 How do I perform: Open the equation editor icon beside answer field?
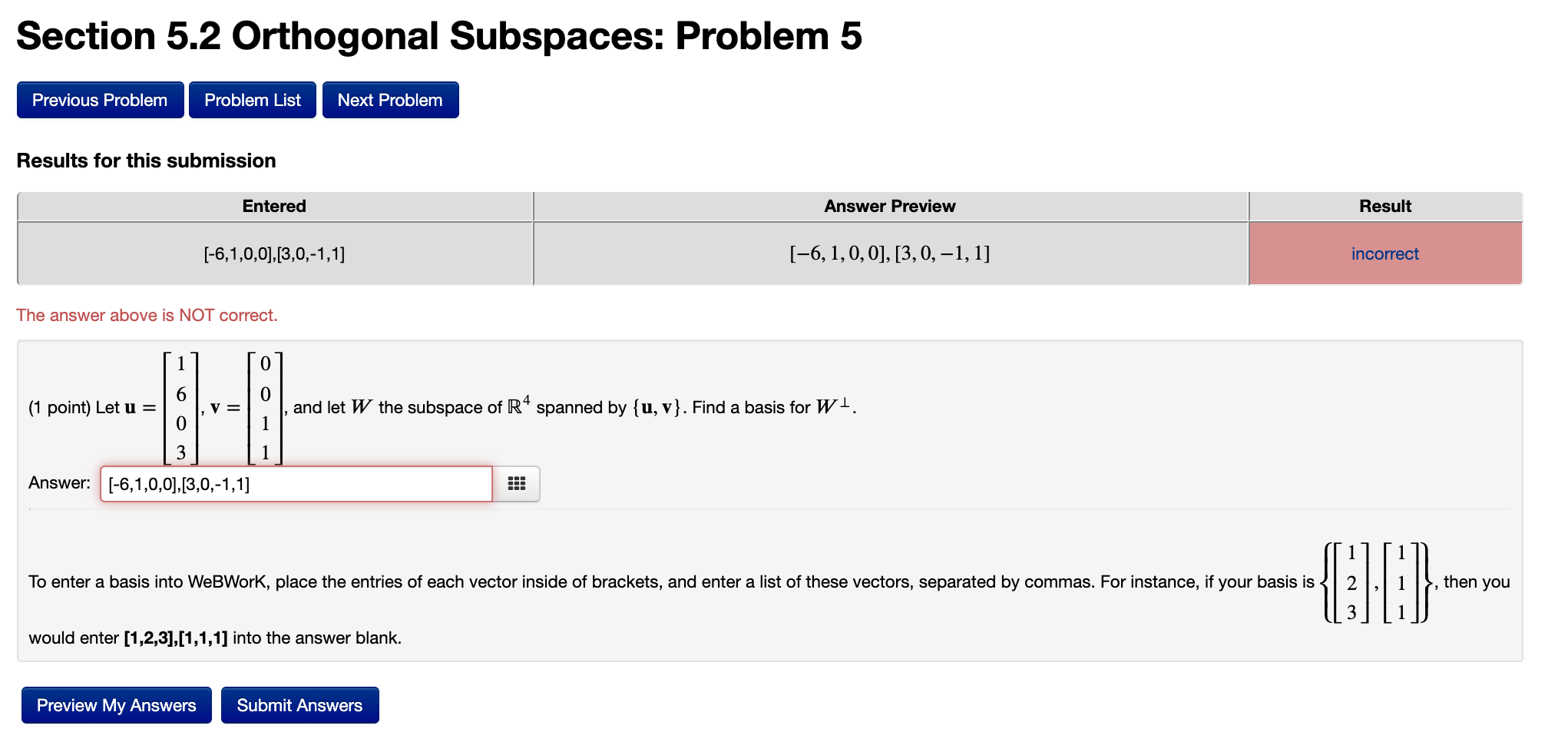[x=518, y=484]
